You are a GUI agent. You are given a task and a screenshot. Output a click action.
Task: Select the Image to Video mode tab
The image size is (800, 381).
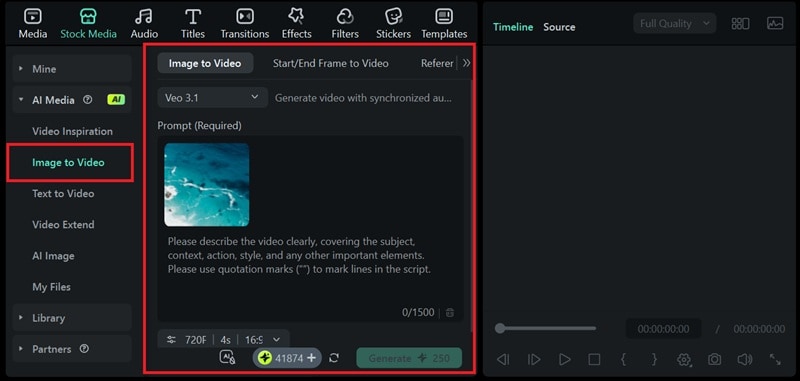(x=205, y=63)
